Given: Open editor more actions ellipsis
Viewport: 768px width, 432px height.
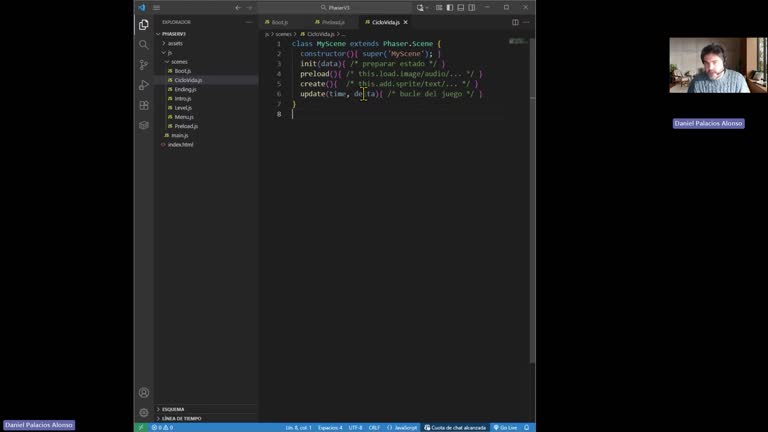Looking at the screenshot, I should pos(526,22).
